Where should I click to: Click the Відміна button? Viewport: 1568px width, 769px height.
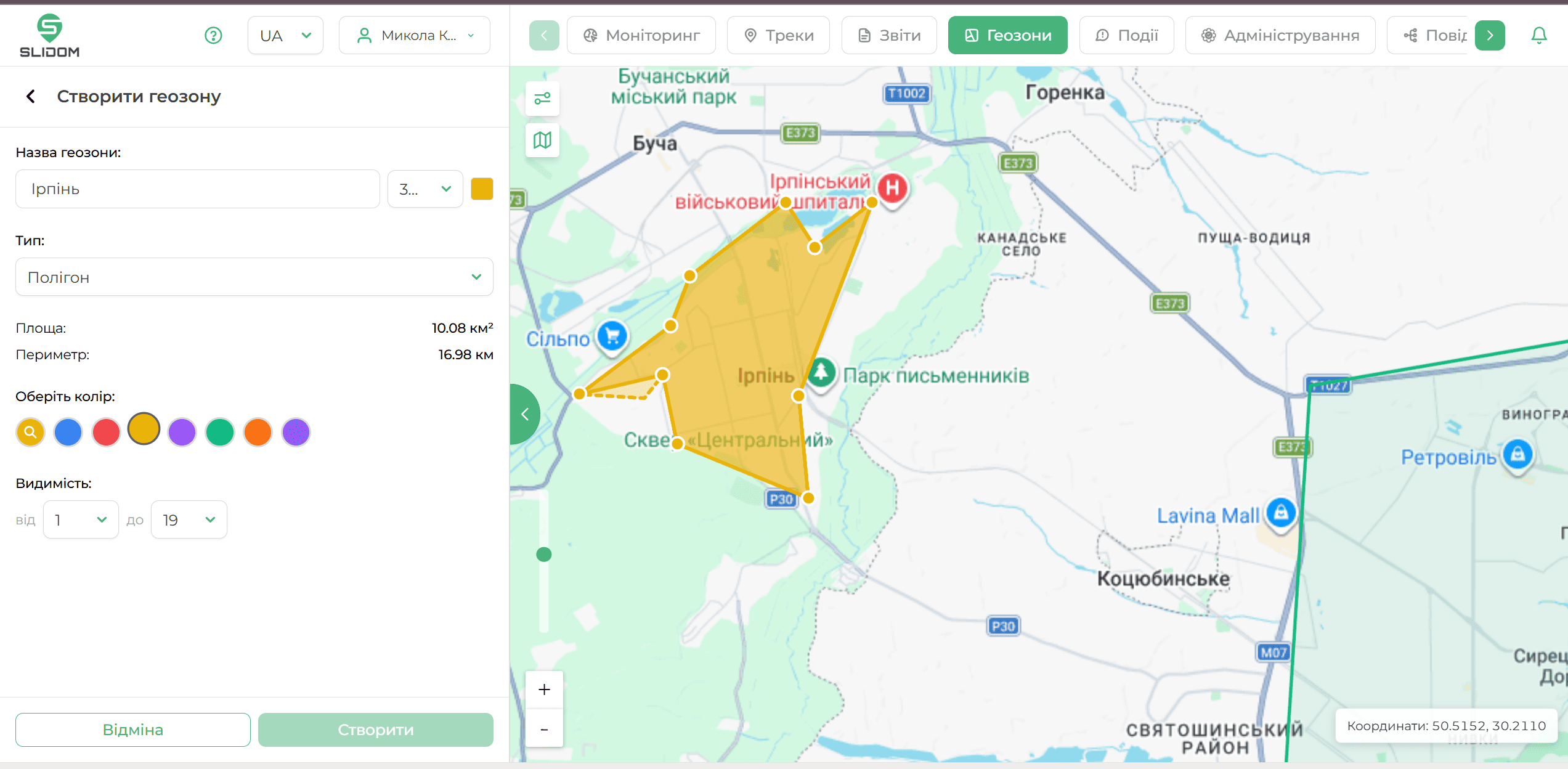(133, 730)
